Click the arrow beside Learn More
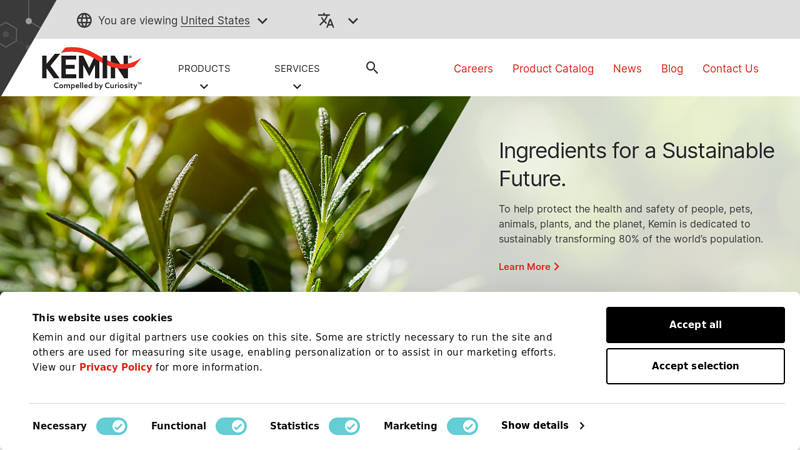 pos(557,267)
